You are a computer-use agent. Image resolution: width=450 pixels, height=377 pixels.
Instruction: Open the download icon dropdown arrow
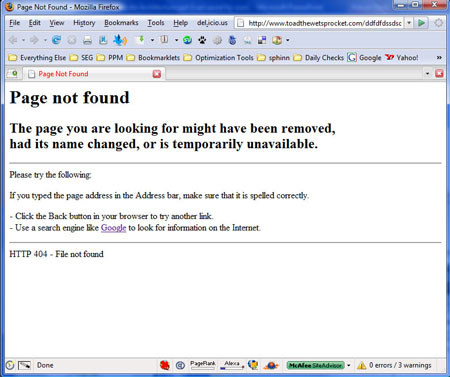click(x=152, y=41)
